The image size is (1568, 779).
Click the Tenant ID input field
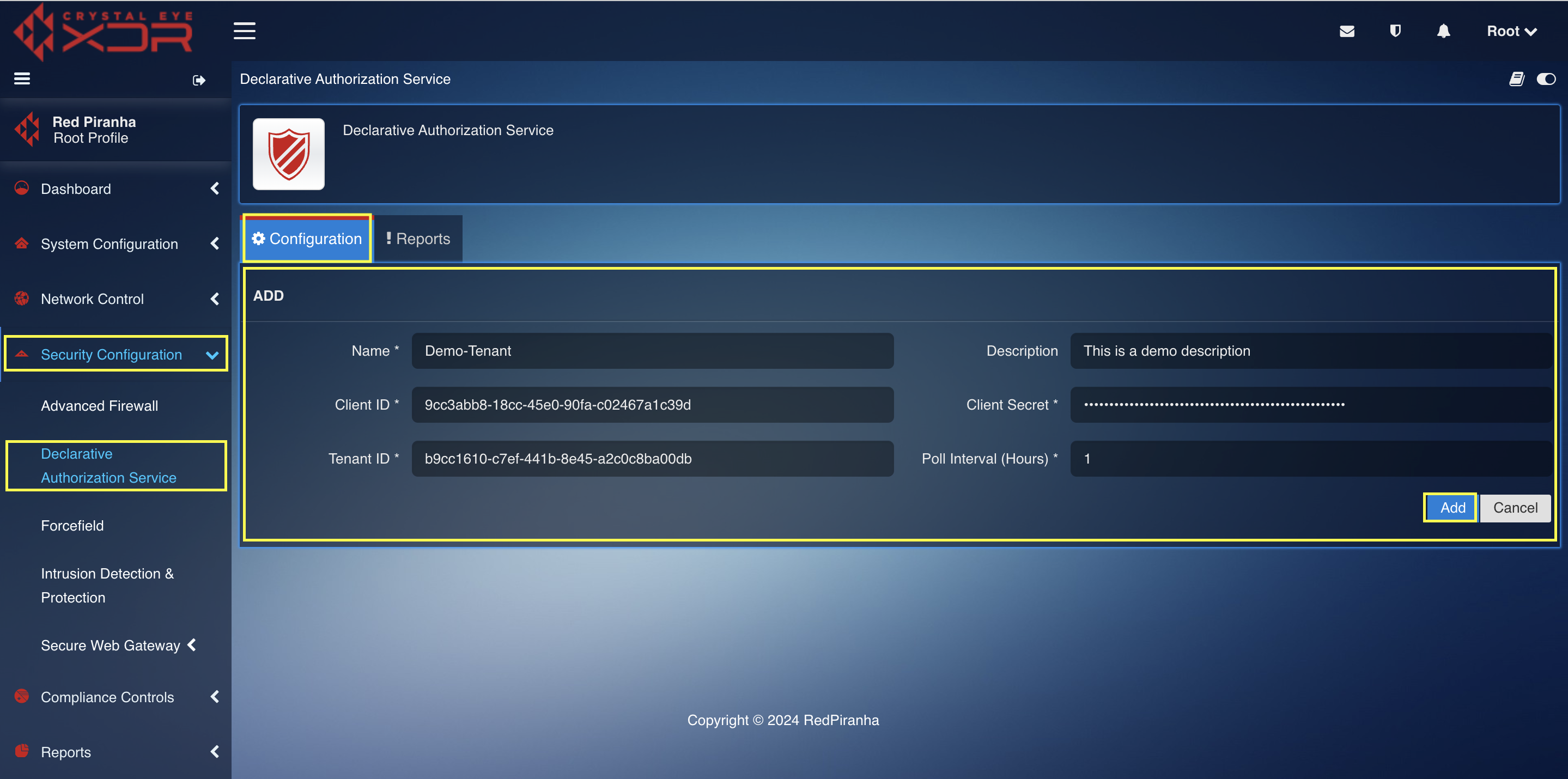pos(653,458)
